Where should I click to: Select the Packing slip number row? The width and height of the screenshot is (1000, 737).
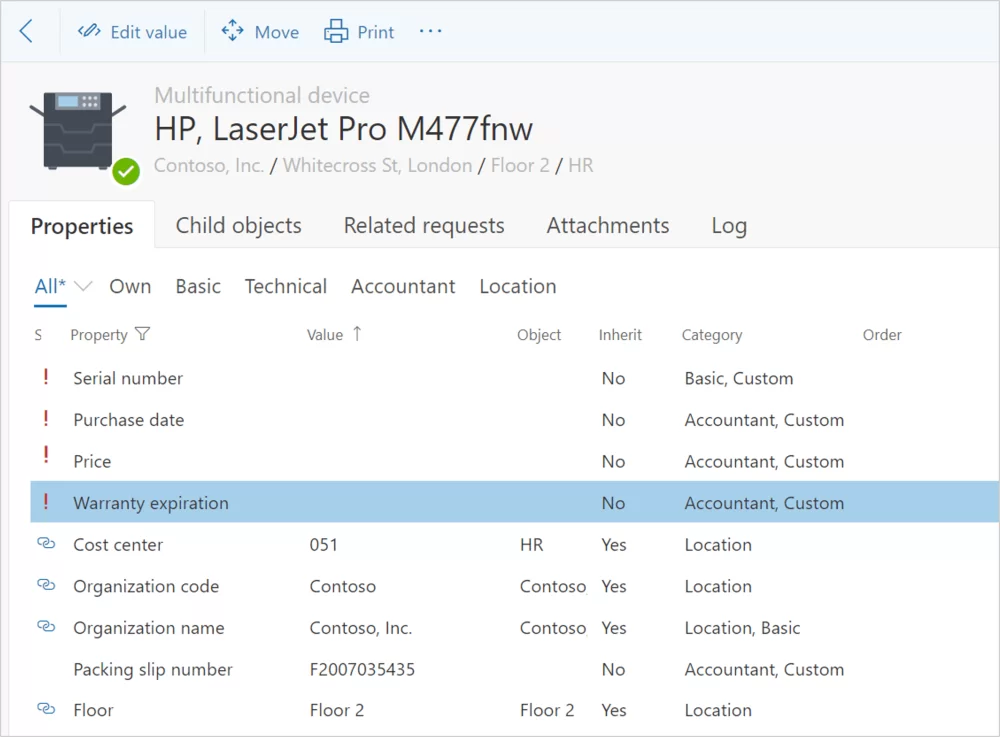153,670
